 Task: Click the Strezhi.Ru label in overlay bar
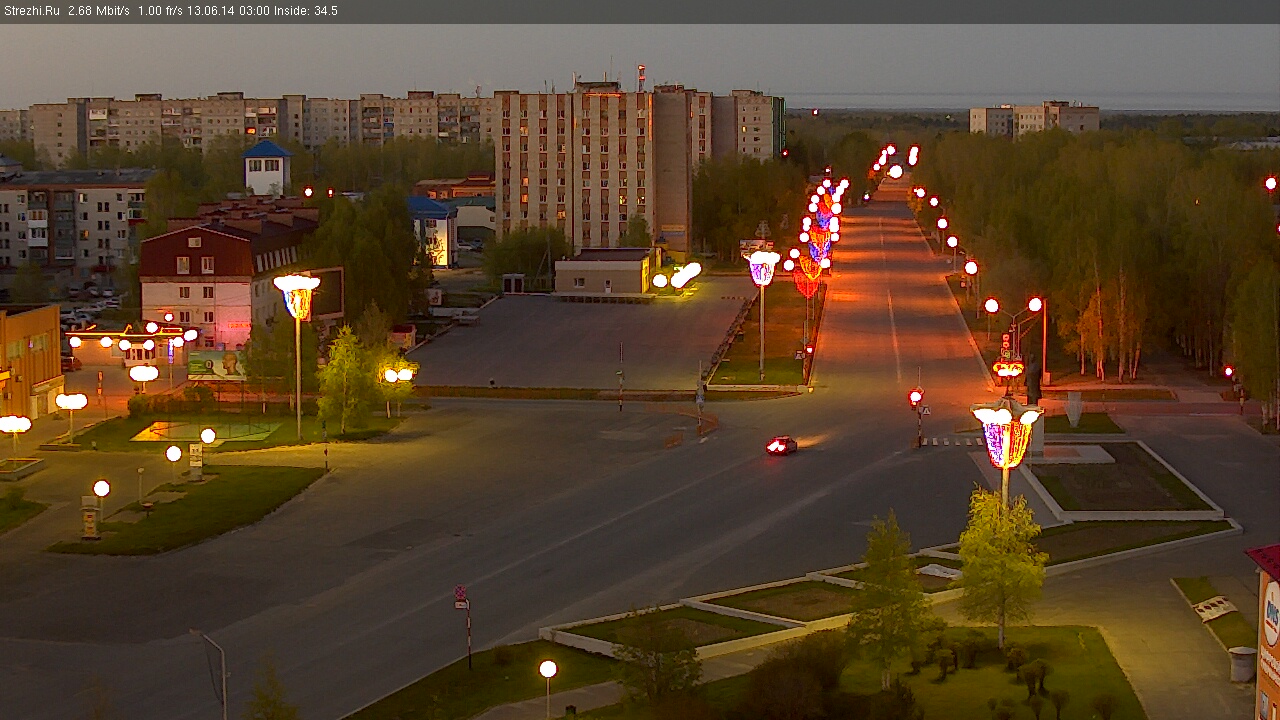click(32, 11)
